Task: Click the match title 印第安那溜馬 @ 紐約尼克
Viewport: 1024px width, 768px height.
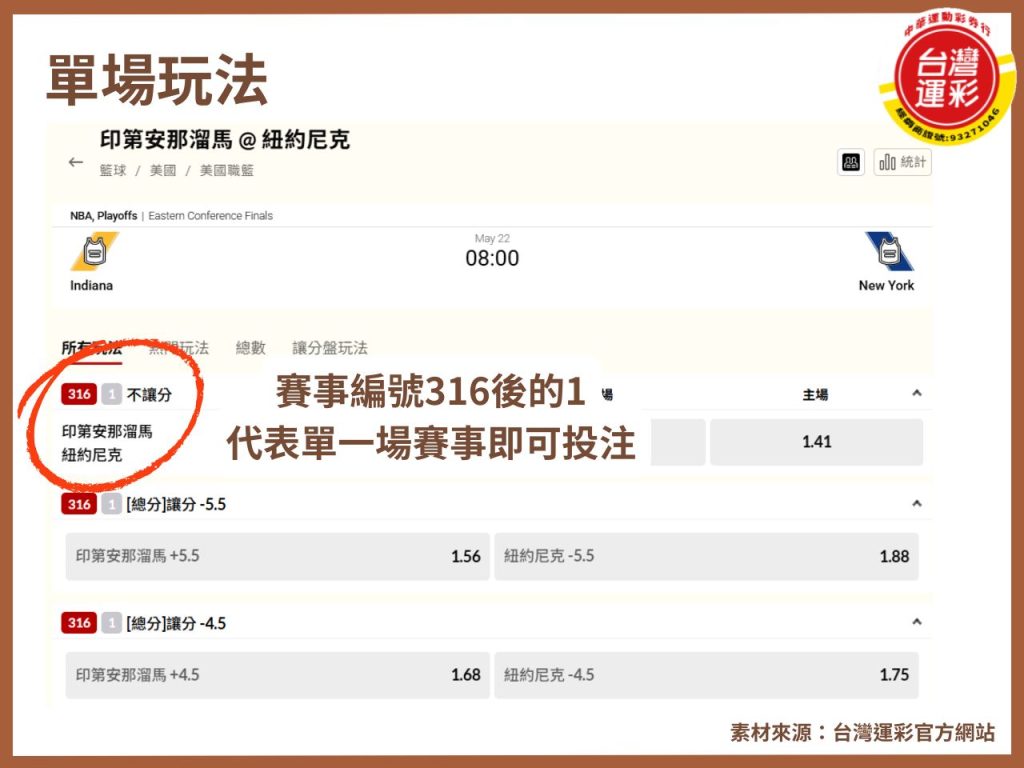Action: point(225,140)
